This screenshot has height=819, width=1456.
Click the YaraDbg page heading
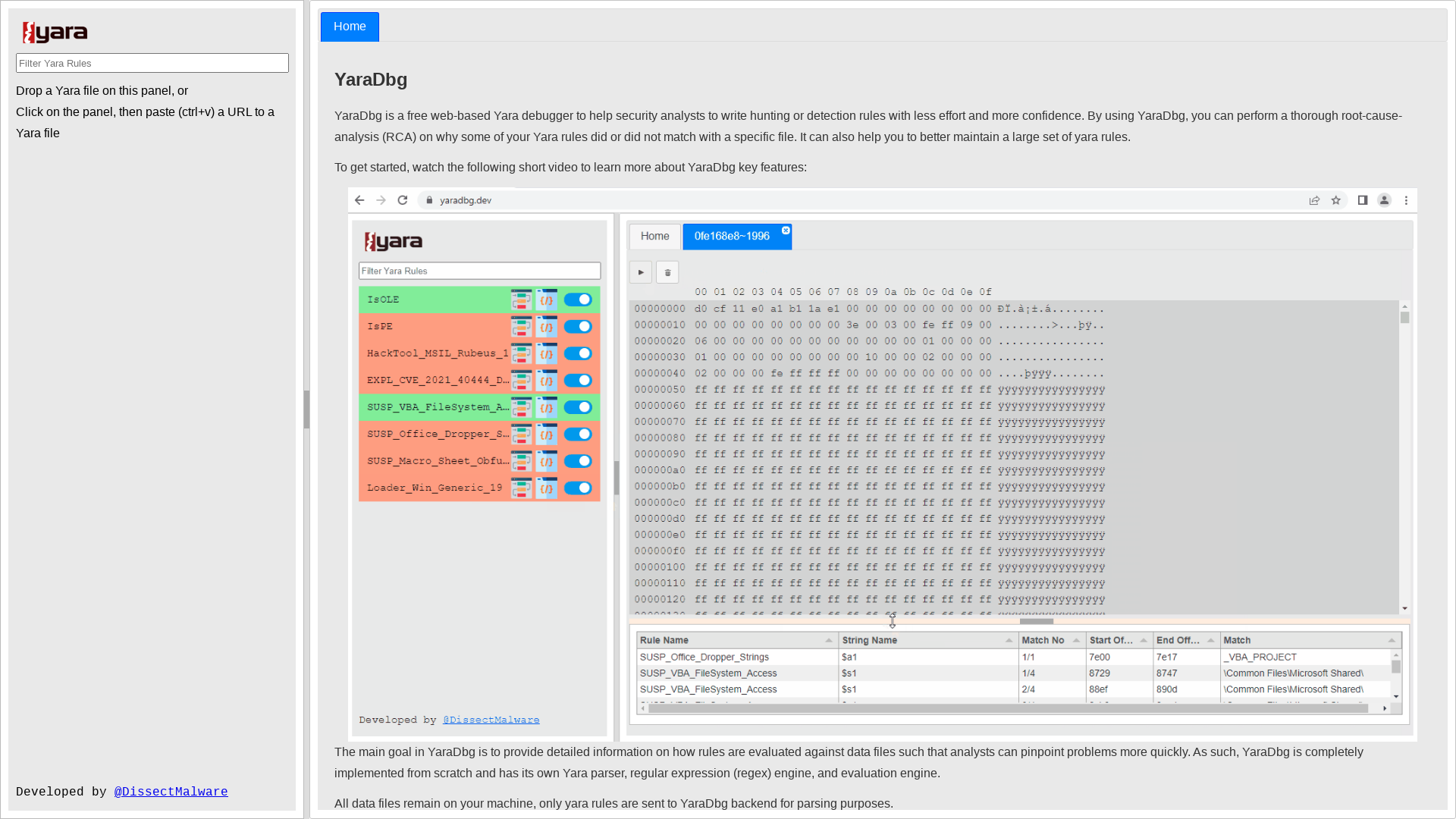coord(371,80)
